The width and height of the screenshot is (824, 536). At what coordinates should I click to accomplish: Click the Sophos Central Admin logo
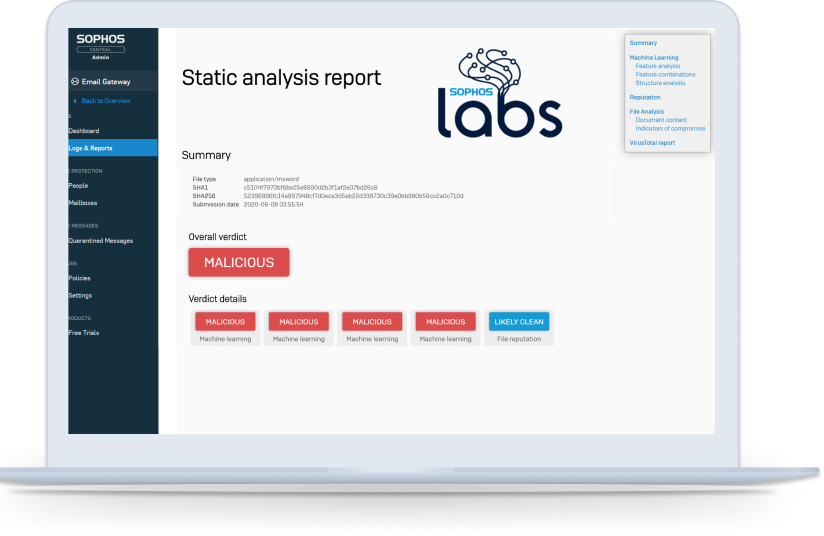[100, 46]
